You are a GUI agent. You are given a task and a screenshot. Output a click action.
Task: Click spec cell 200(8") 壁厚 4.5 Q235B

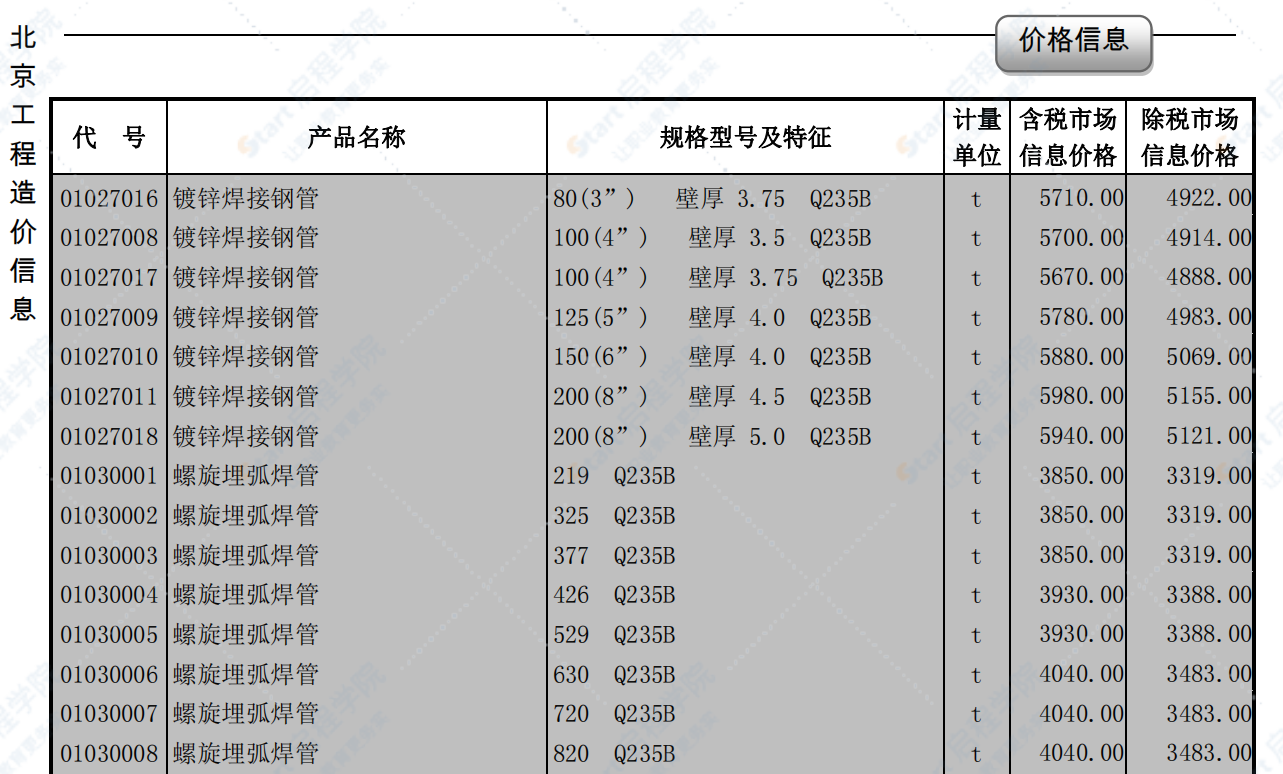click(712, 397)
